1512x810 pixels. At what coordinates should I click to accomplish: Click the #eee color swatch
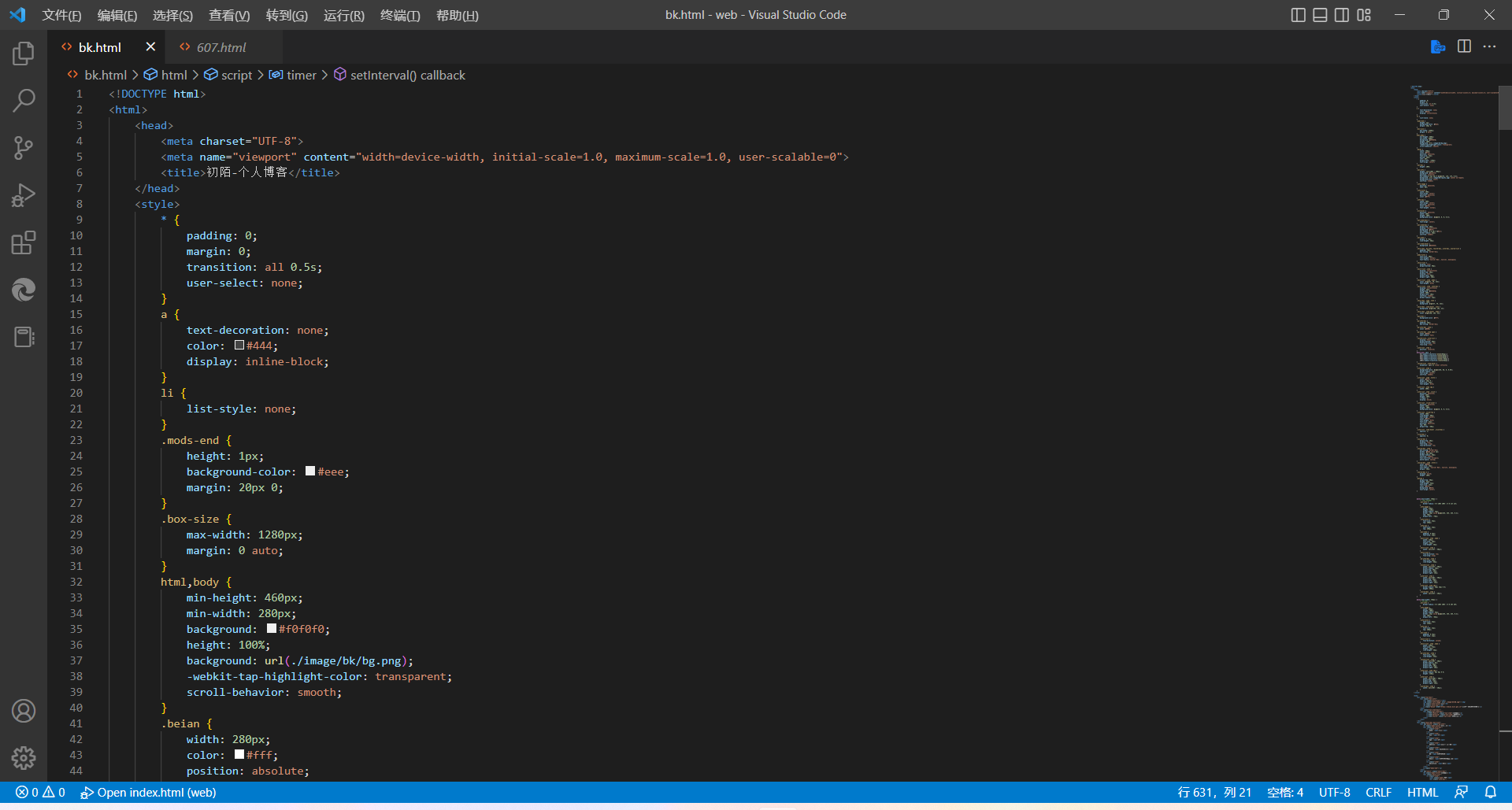[x=310, y=472]
